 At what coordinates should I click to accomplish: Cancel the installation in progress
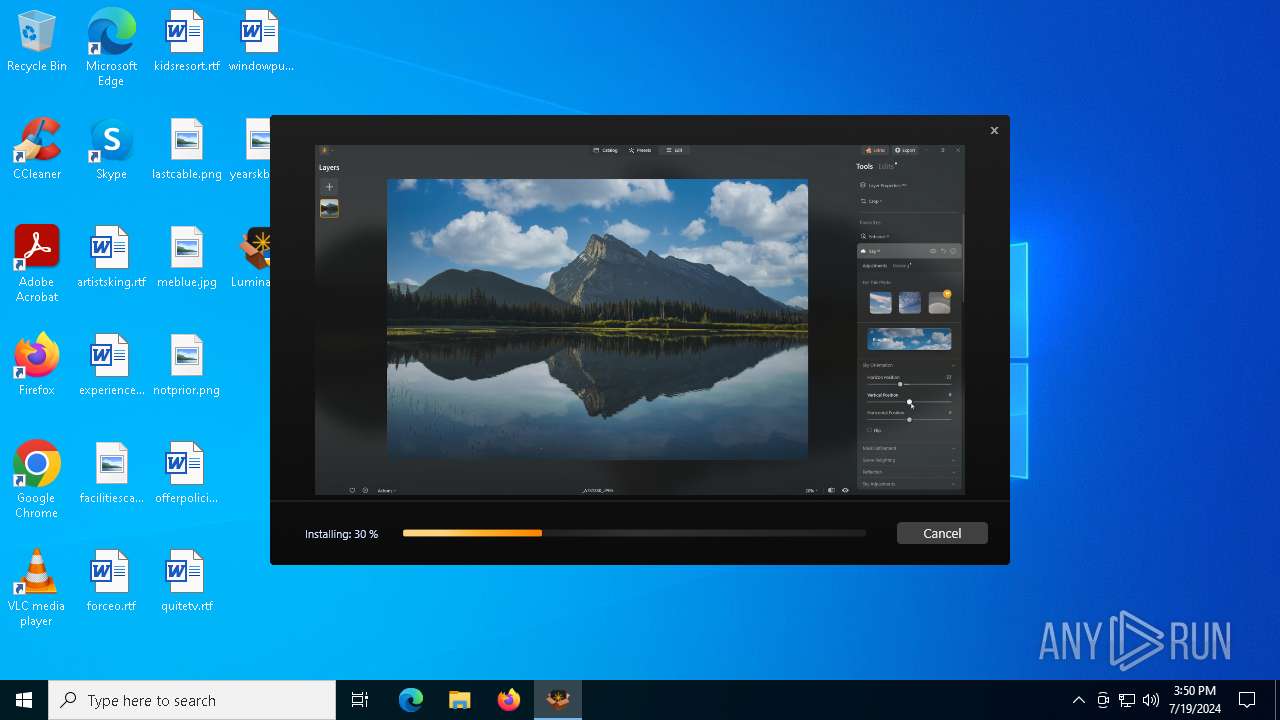tap(942, 533)
